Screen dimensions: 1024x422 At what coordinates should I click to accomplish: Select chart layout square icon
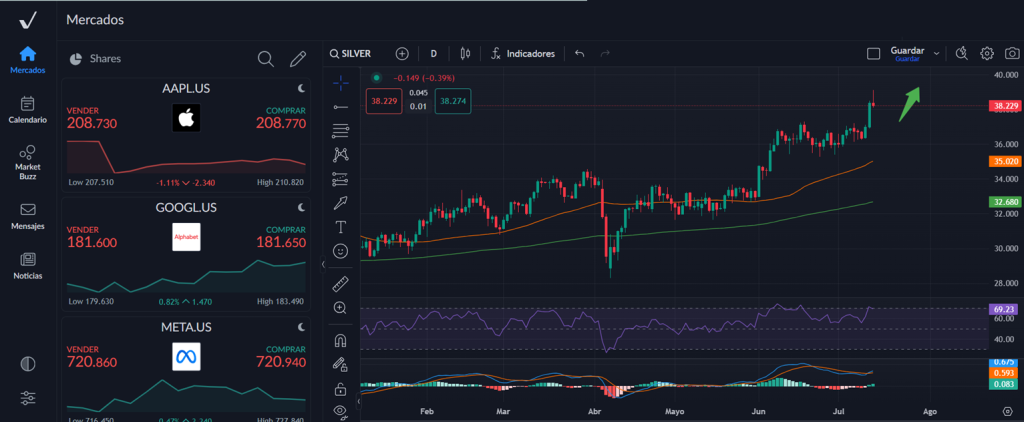873,54
